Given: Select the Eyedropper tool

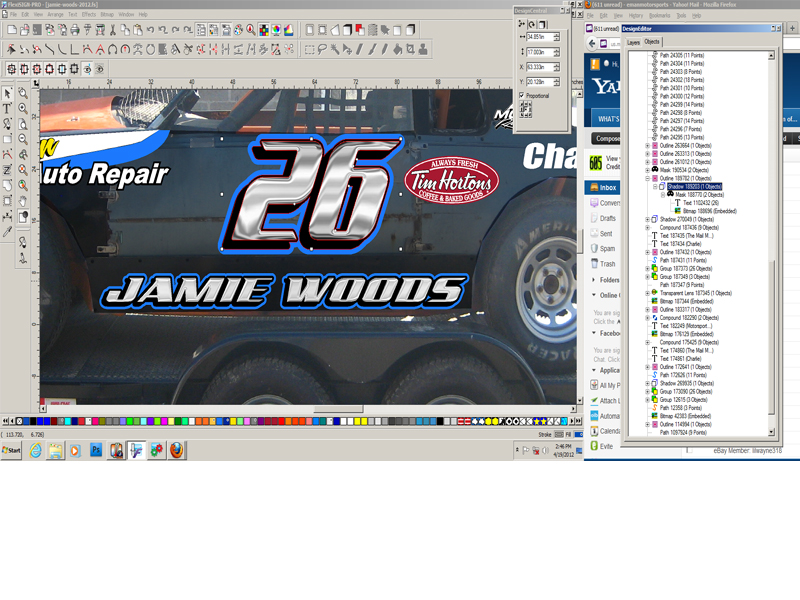Looking at the screenshot, I should click(x=8, y=232).
